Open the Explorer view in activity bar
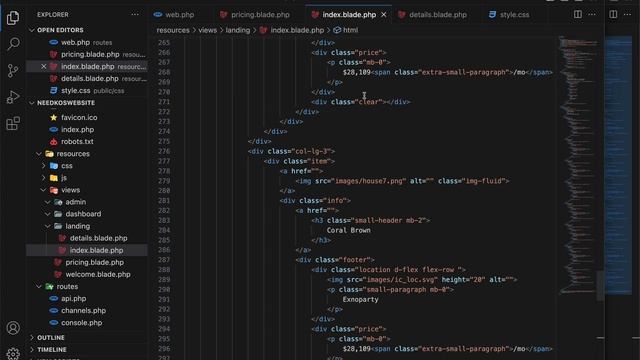This screenshot has height=360, width=640. (x=13, y=18)
